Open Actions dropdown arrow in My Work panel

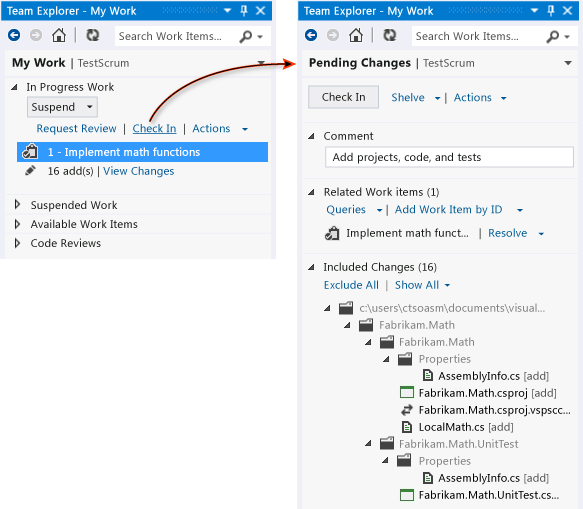[x=245, y=129]
